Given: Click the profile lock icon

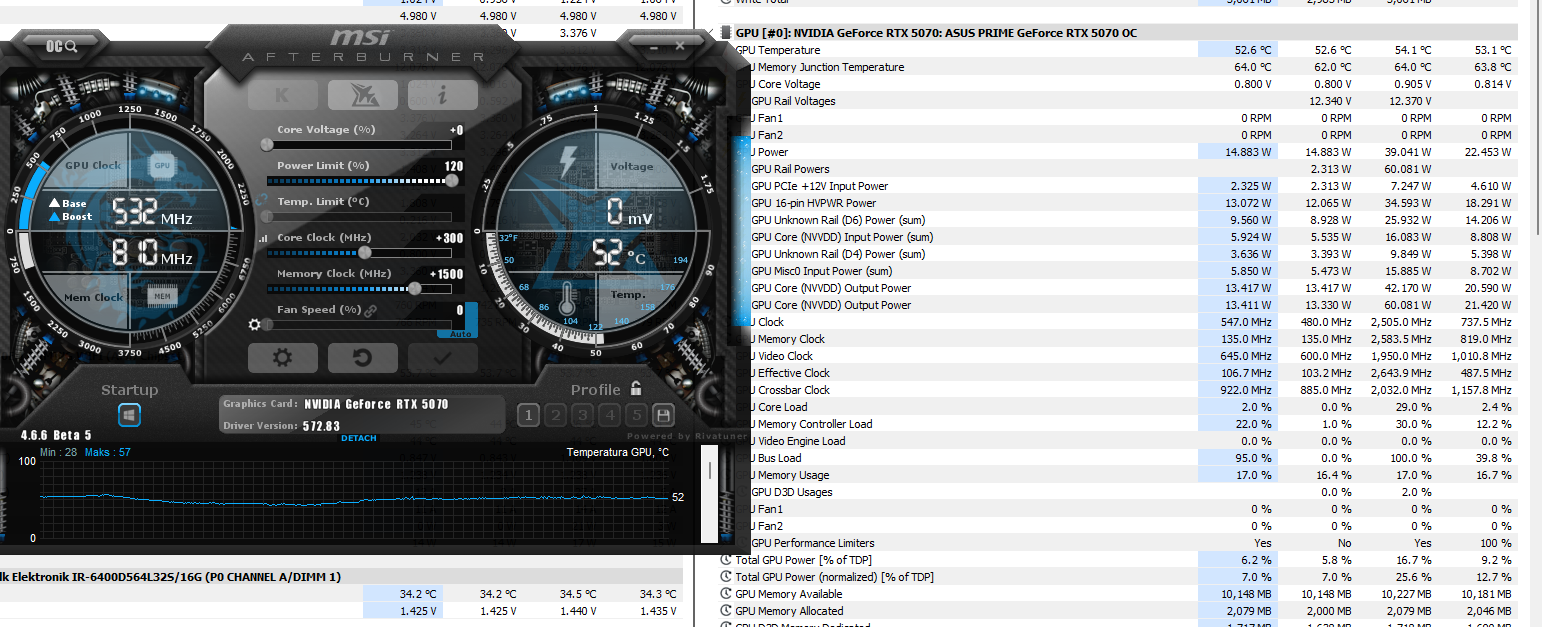Looking at the screenshot, I should [636, 389].
